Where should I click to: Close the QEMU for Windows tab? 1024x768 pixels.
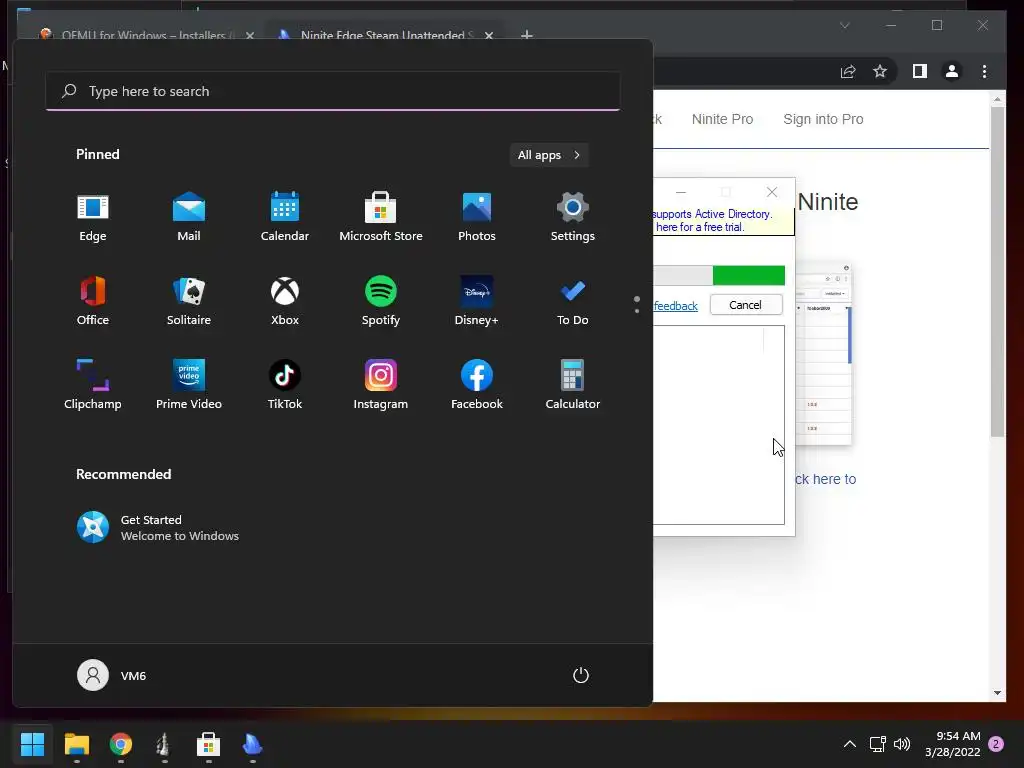coord(249,35)
